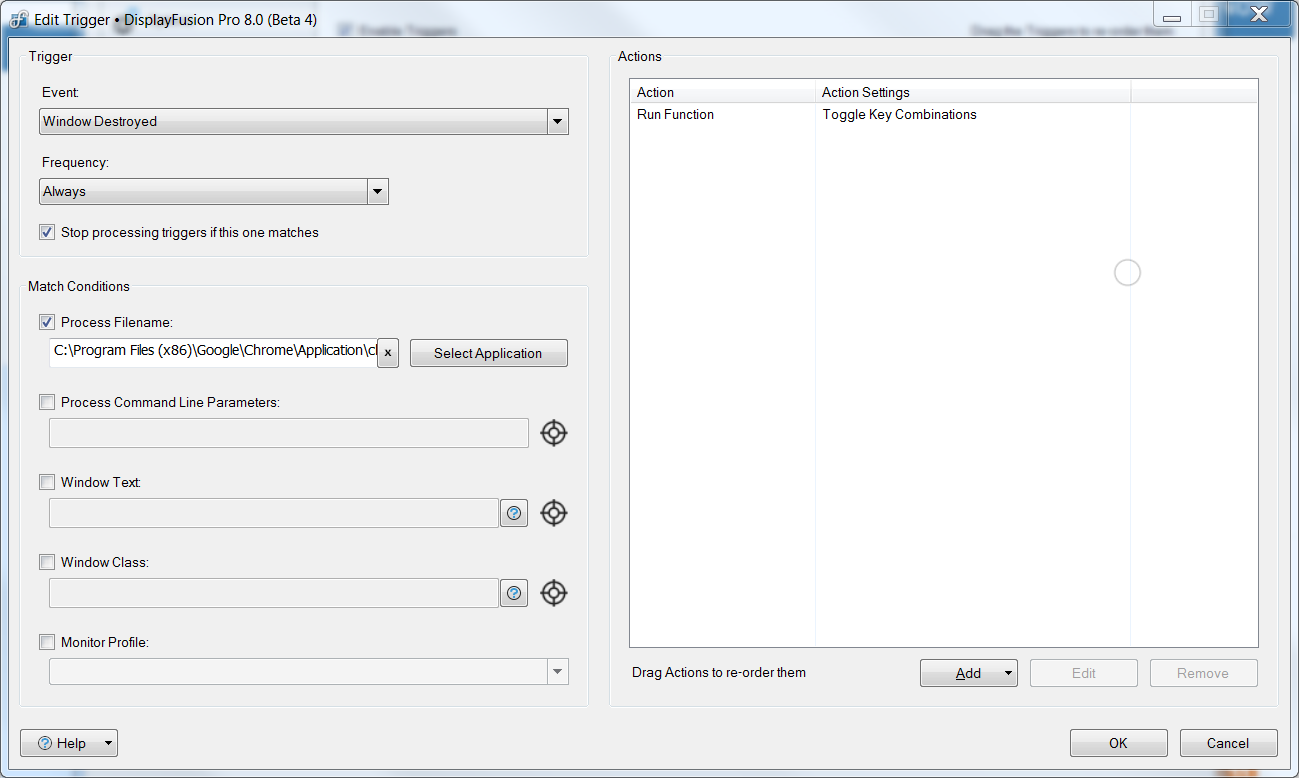This screenshot has height=778, width=1299.
Task: Open help icon beside Window Text field
Action: coord(514,513)
